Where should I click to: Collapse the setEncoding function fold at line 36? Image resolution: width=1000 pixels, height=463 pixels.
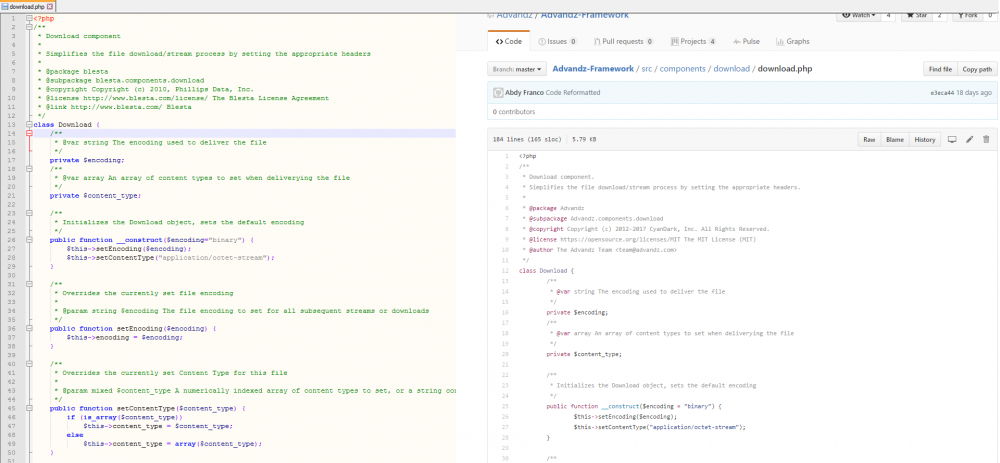pyautogui.click(x=29, y=328)
